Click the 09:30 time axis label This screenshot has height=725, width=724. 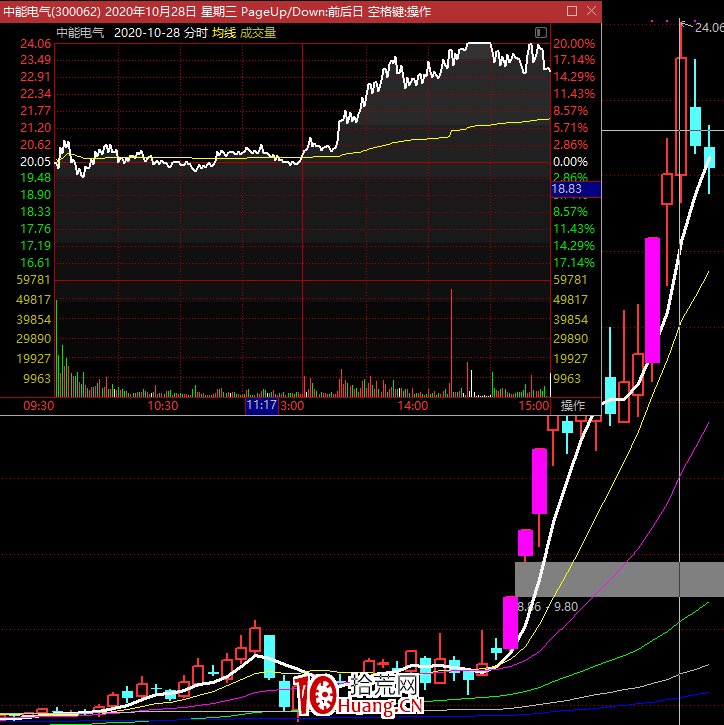[39, 406]
